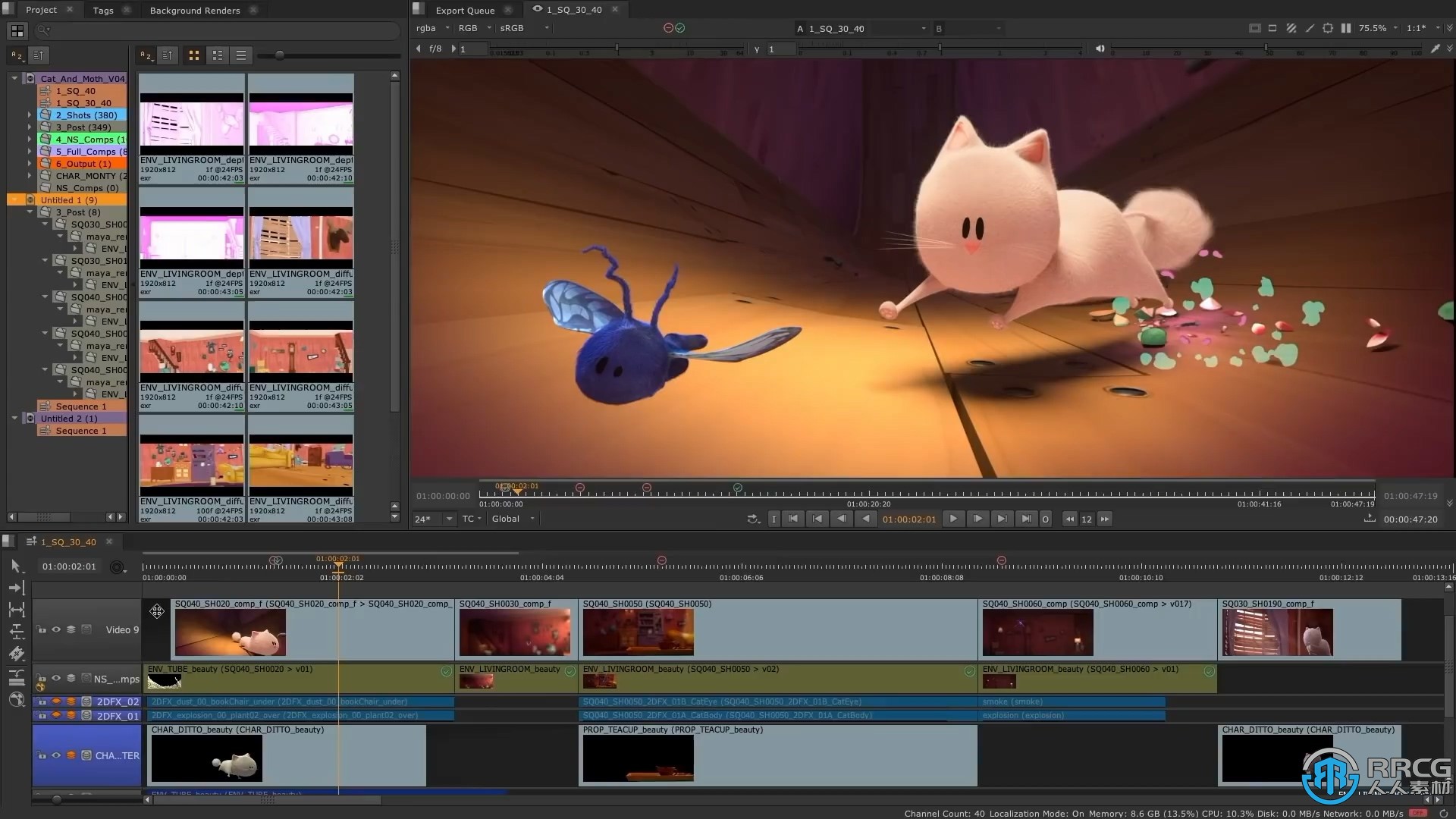Open the Global dropdown in viewer
1456x819 pixels.
coord(510,518)
